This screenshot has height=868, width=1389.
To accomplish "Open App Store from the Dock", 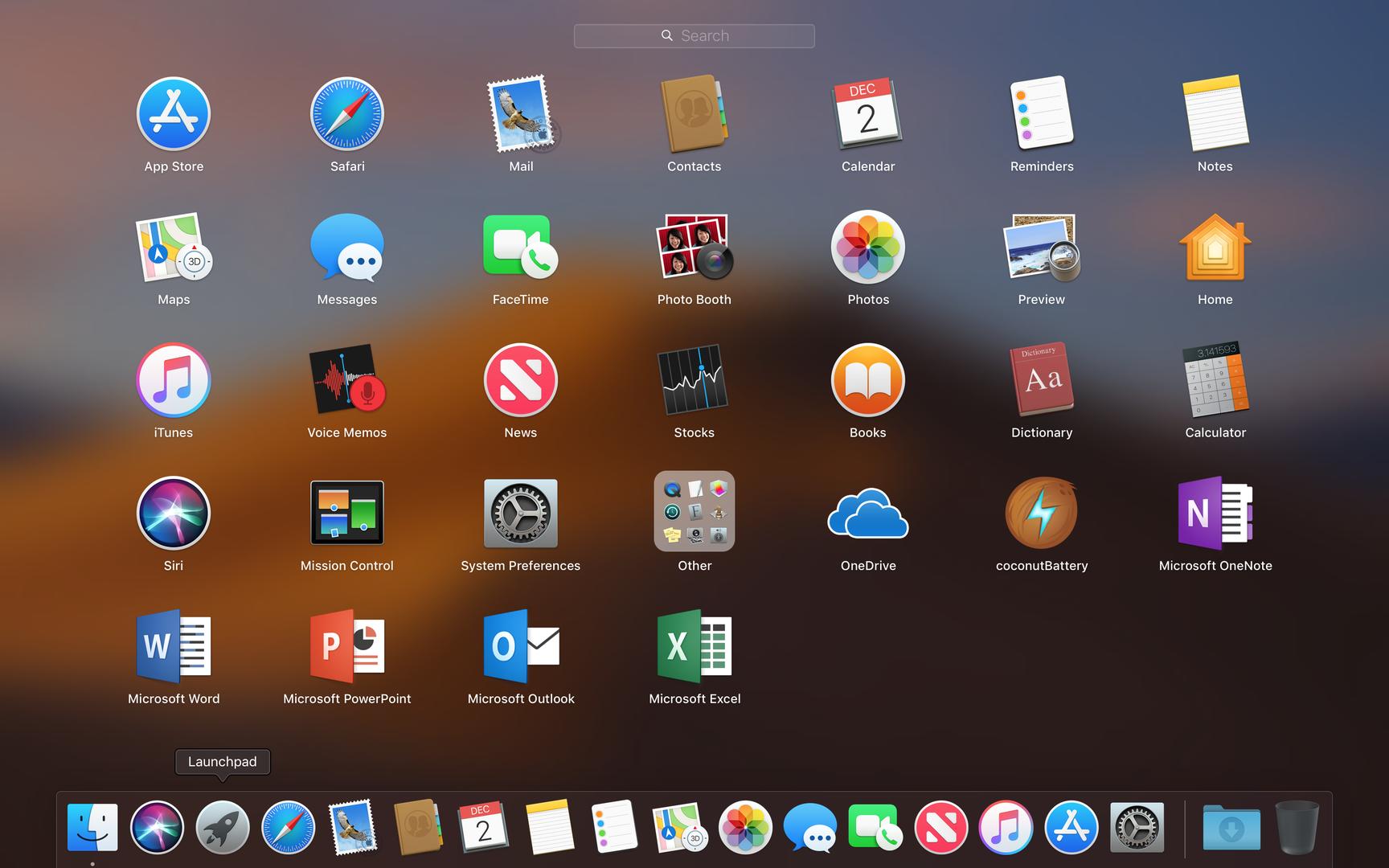I will coord(1071,827).
